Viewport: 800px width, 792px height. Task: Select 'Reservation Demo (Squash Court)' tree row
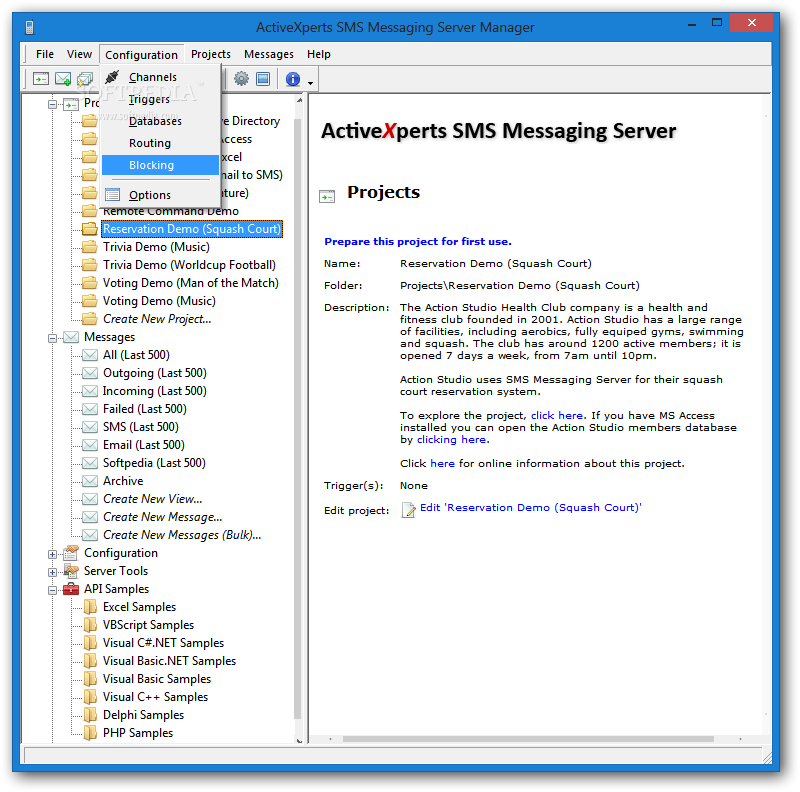coord(192,229)
